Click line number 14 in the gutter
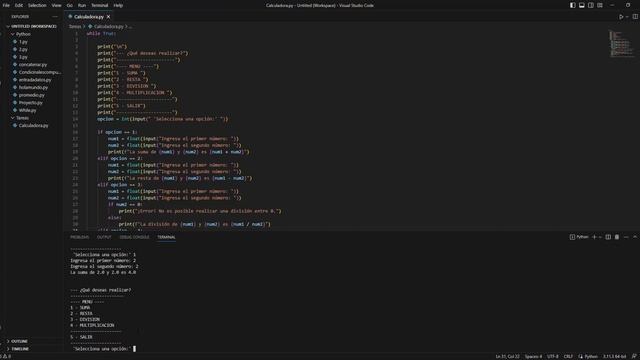Viewport: 640px width, 360px height. (x=76, y=119)
